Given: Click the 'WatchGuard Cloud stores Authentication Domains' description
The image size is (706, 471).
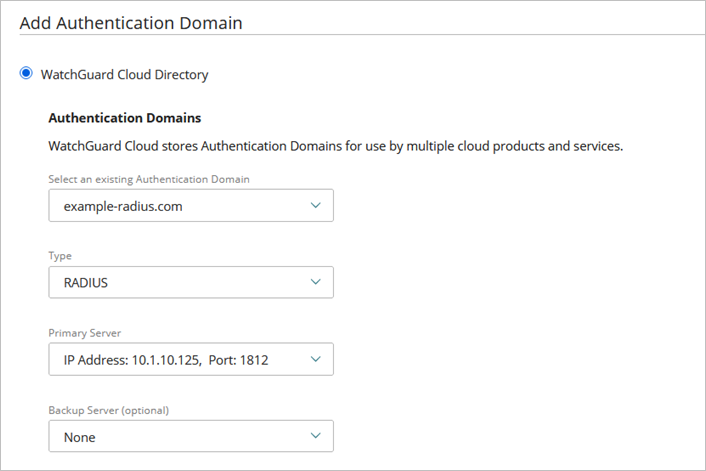Looking at the screenshot, I should [x=335, y=146].
